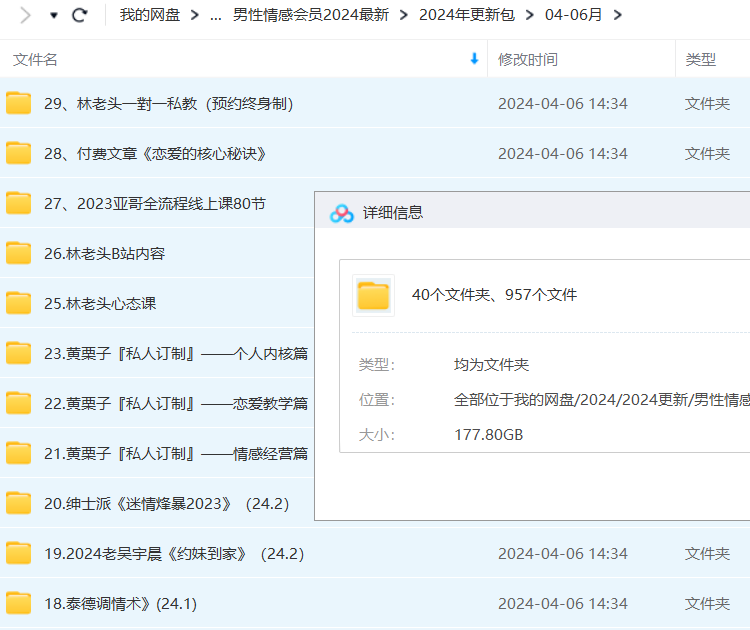Click folder icon beside 25.林老头心态课

click(x=19, y=303)
